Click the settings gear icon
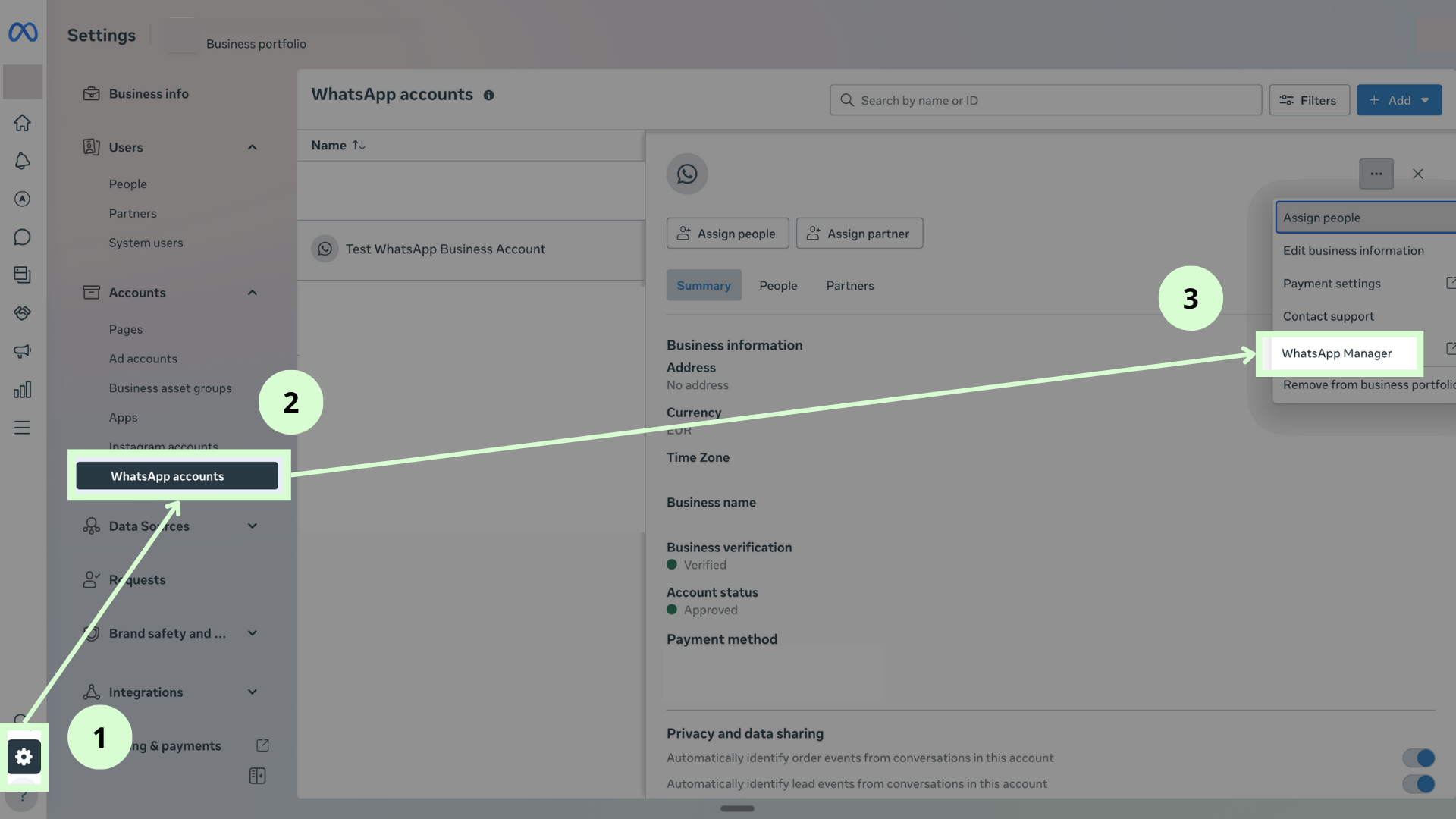 pos(24,756)
